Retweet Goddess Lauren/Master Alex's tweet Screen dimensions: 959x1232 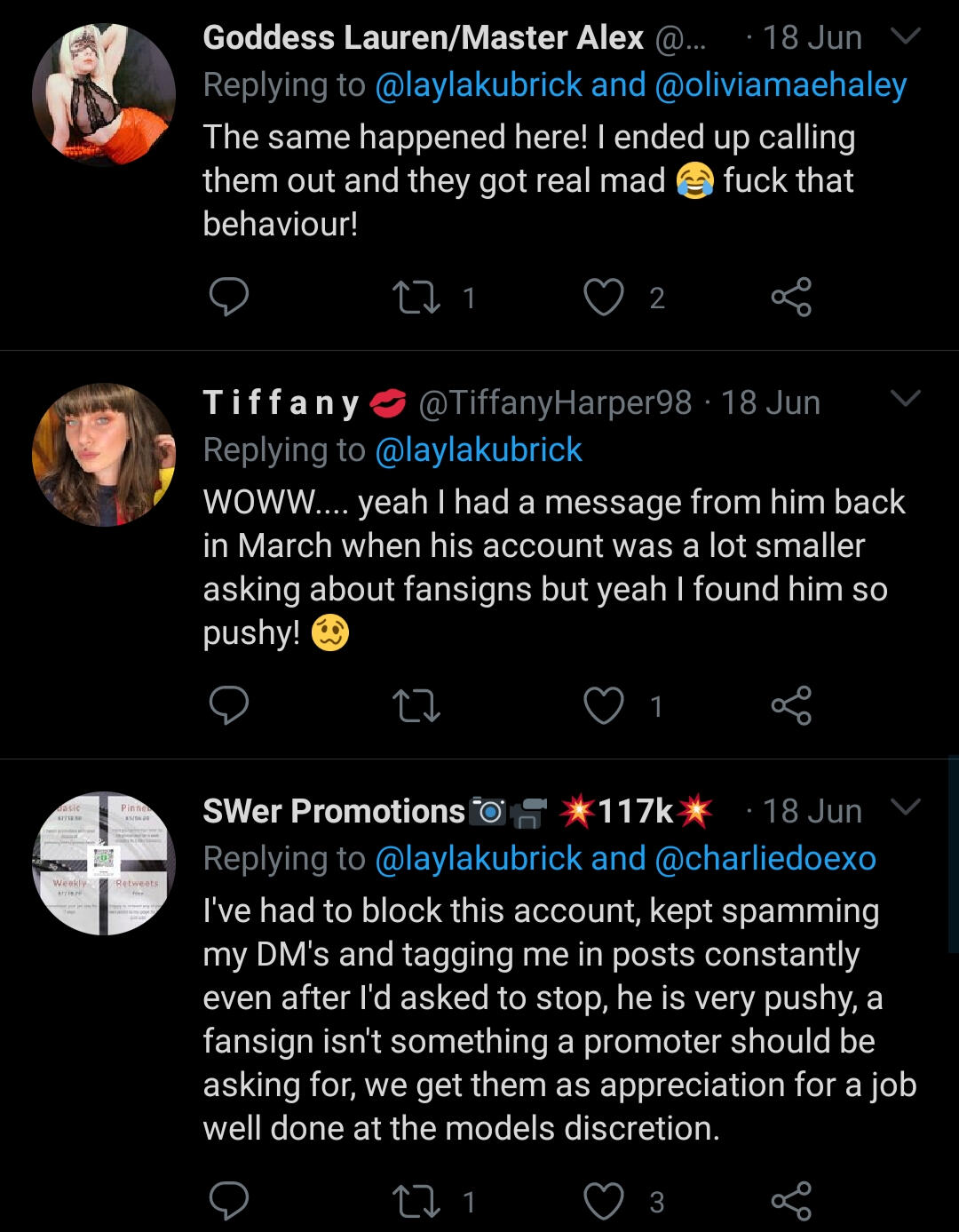click(416, 297)
